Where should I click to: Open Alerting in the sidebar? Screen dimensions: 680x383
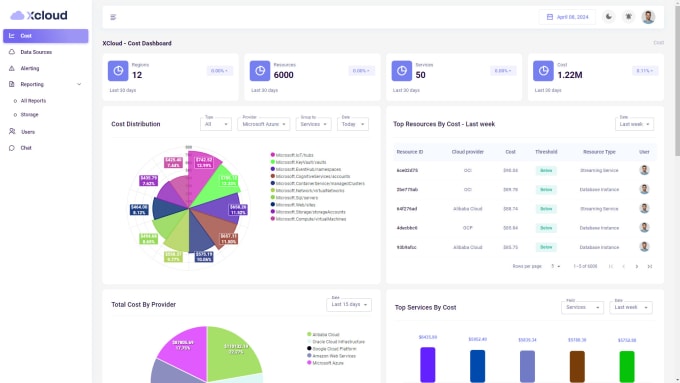coord(46,68)
